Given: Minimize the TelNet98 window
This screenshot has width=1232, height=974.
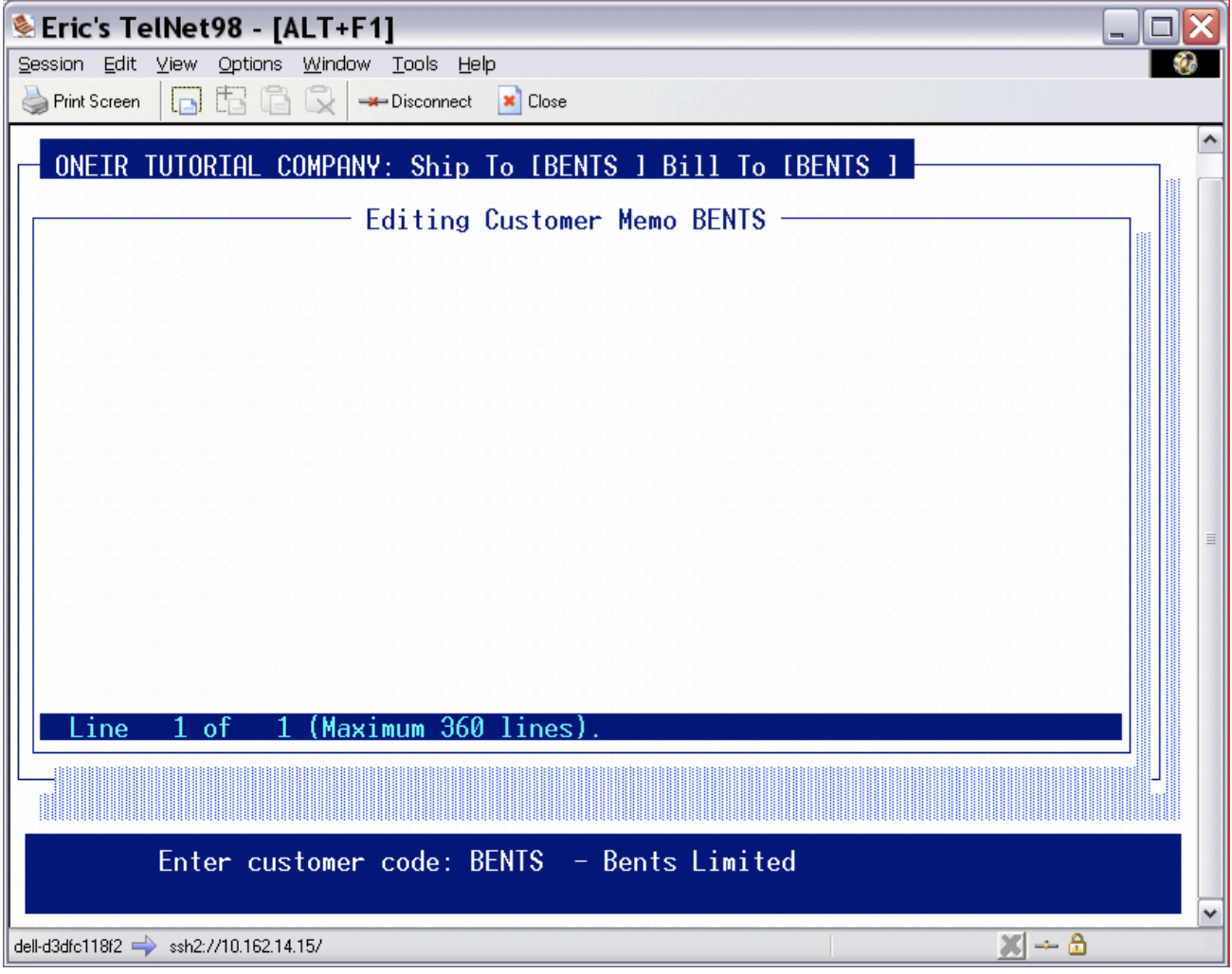Looking at the screenshot, I should point(1120,27).
